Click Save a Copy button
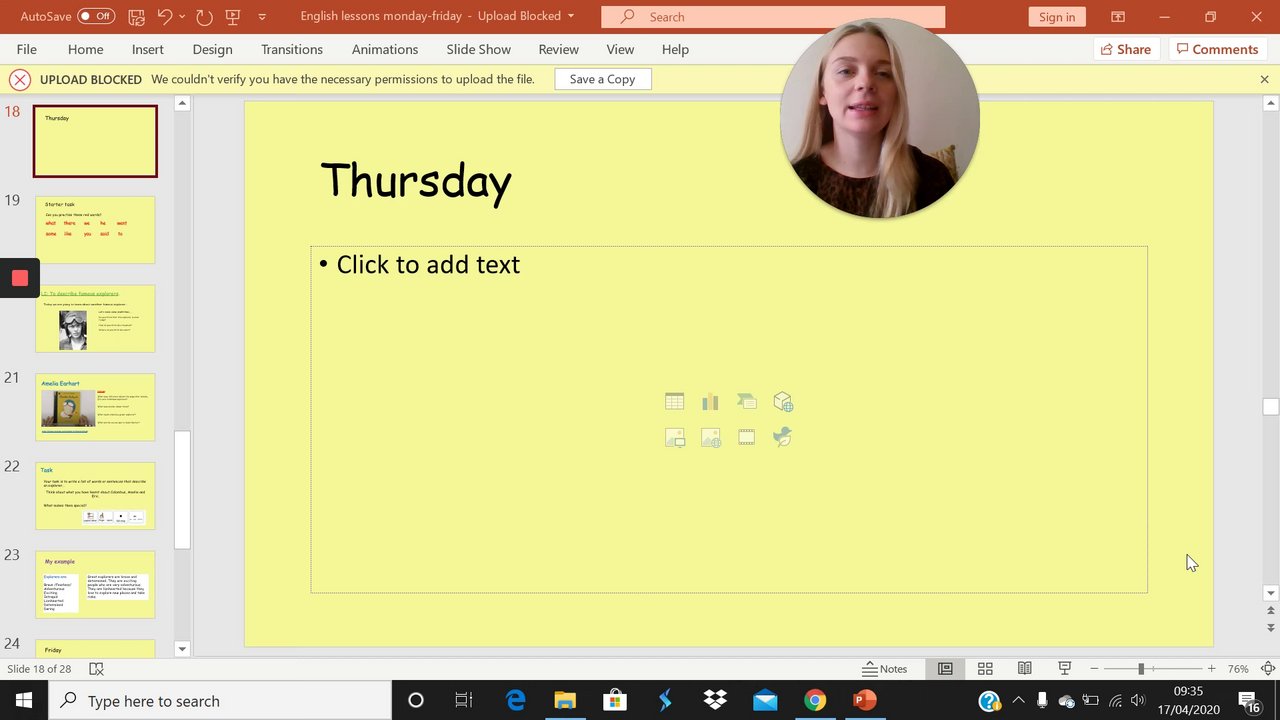 603,79
